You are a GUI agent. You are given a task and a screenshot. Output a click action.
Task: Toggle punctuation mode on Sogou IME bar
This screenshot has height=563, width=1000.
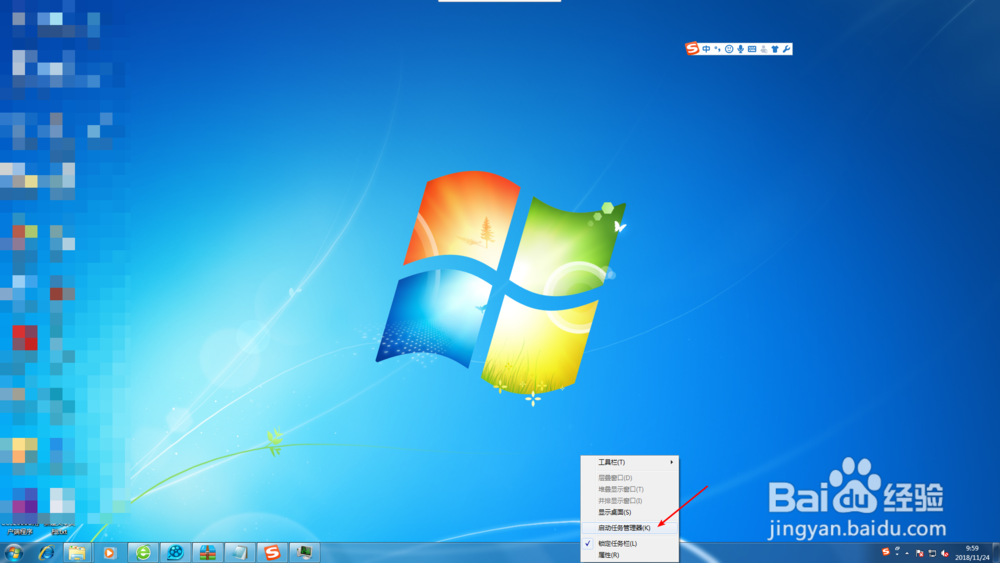tap(717, 49)
